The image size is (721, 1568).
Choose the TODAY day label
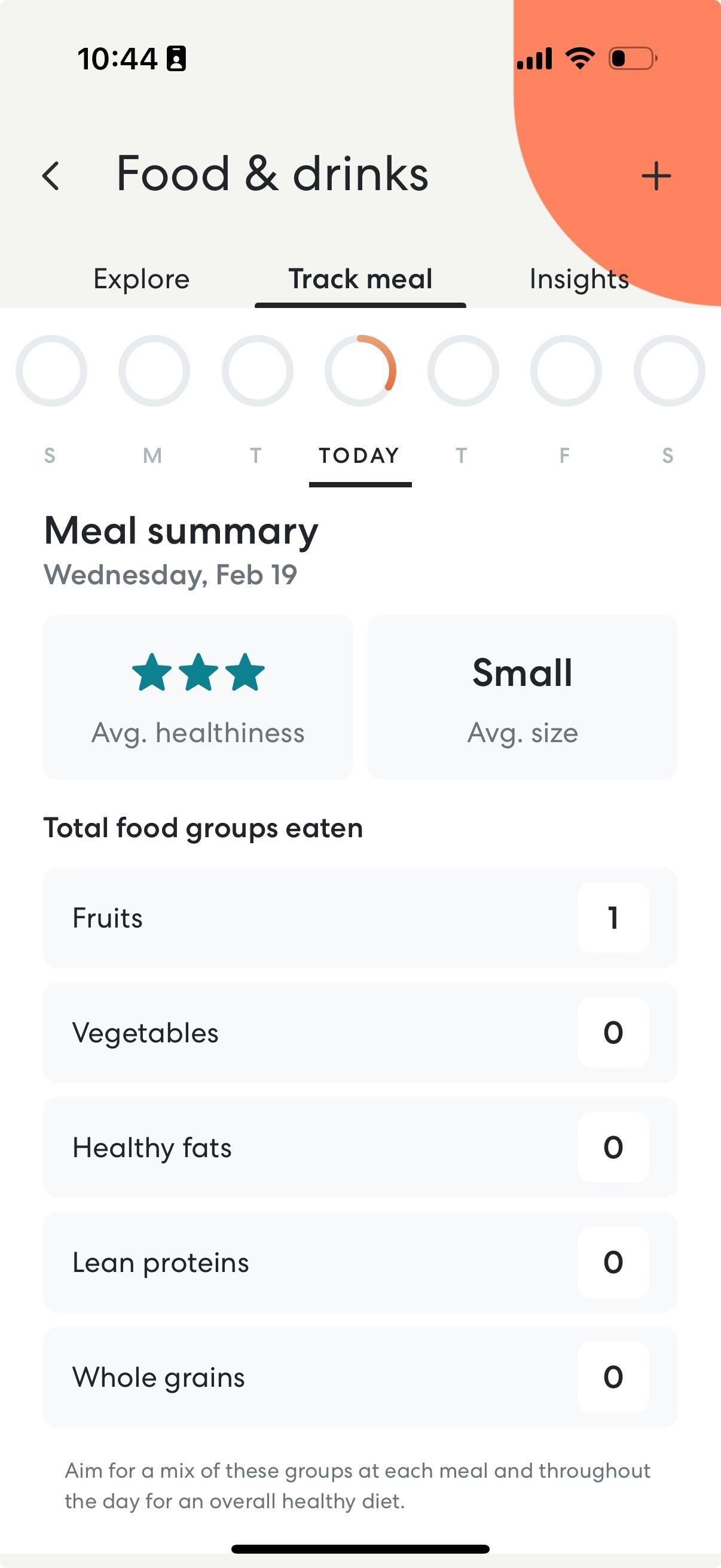point(359,455)
